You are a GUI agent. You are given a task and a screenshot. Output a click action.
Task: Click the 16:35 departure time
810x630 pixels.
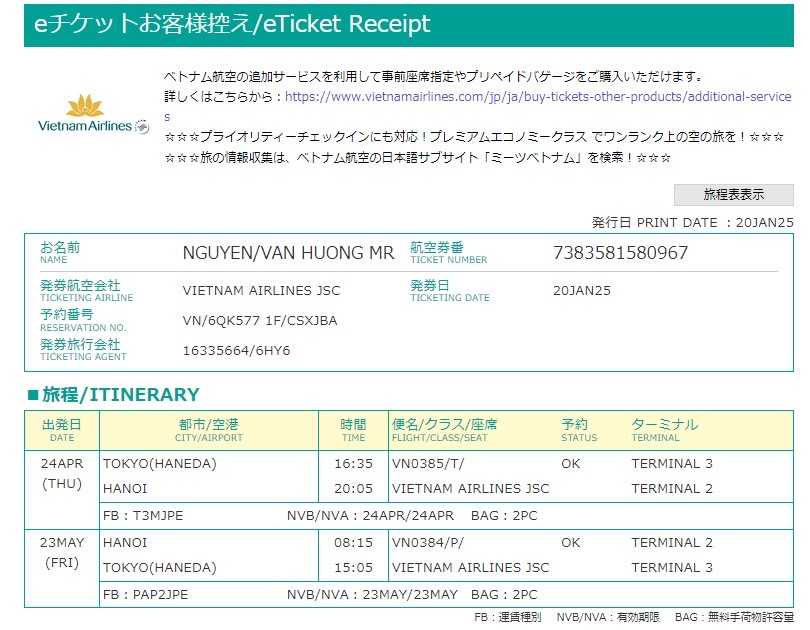click(353, 463)
